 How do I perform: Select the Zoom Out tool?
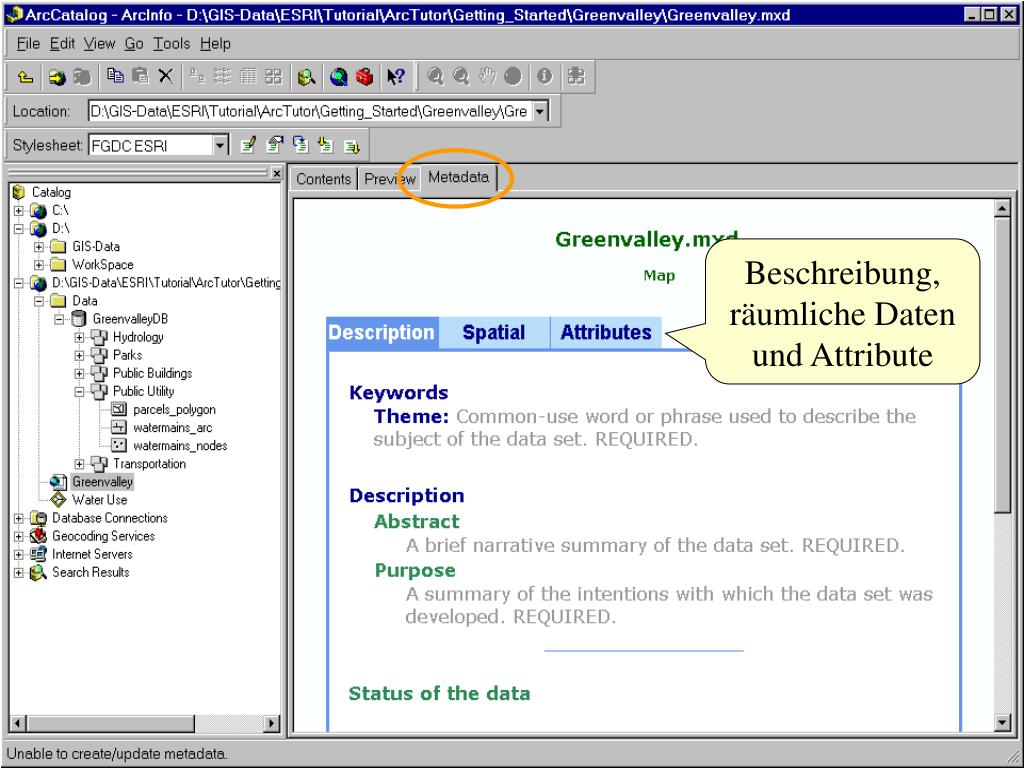tap(461, 77)
